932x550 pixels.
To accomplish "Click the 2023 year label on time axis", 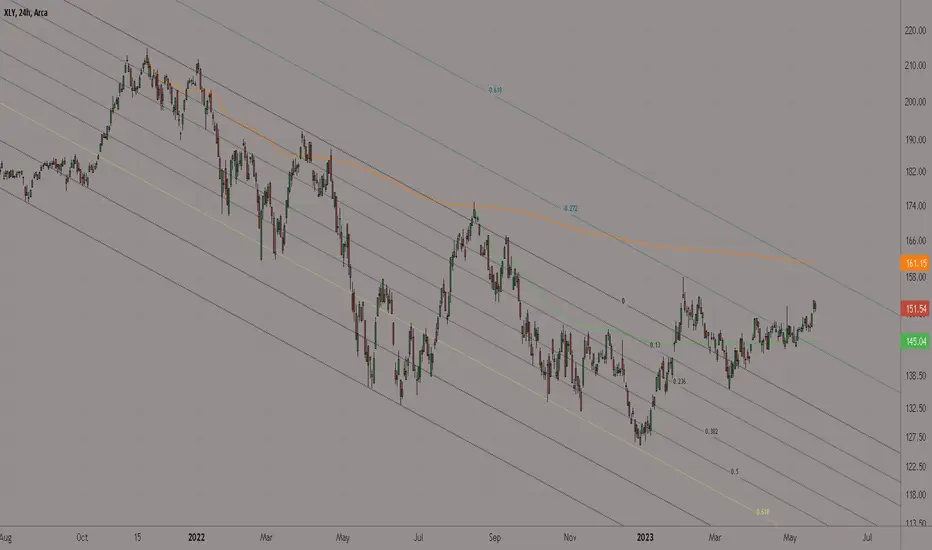I will (x=645, y=538).
